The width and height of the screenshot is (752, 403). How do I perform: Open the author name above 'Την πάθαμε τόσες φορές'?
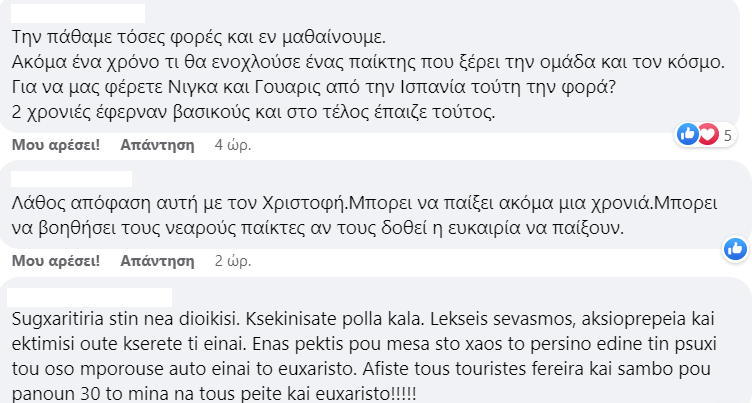(78, 13)
